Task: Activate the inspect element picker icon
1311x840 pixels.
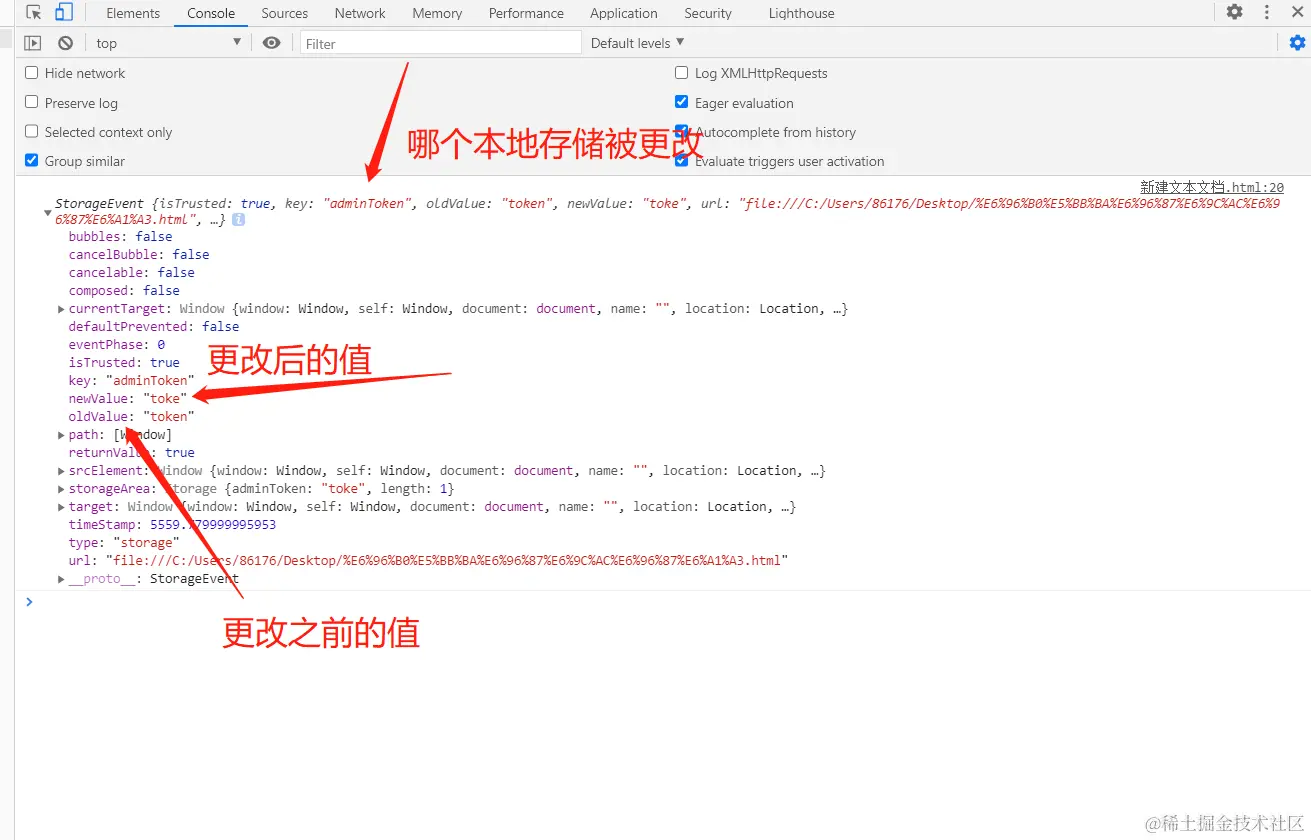Action: [x=34, y=13]
